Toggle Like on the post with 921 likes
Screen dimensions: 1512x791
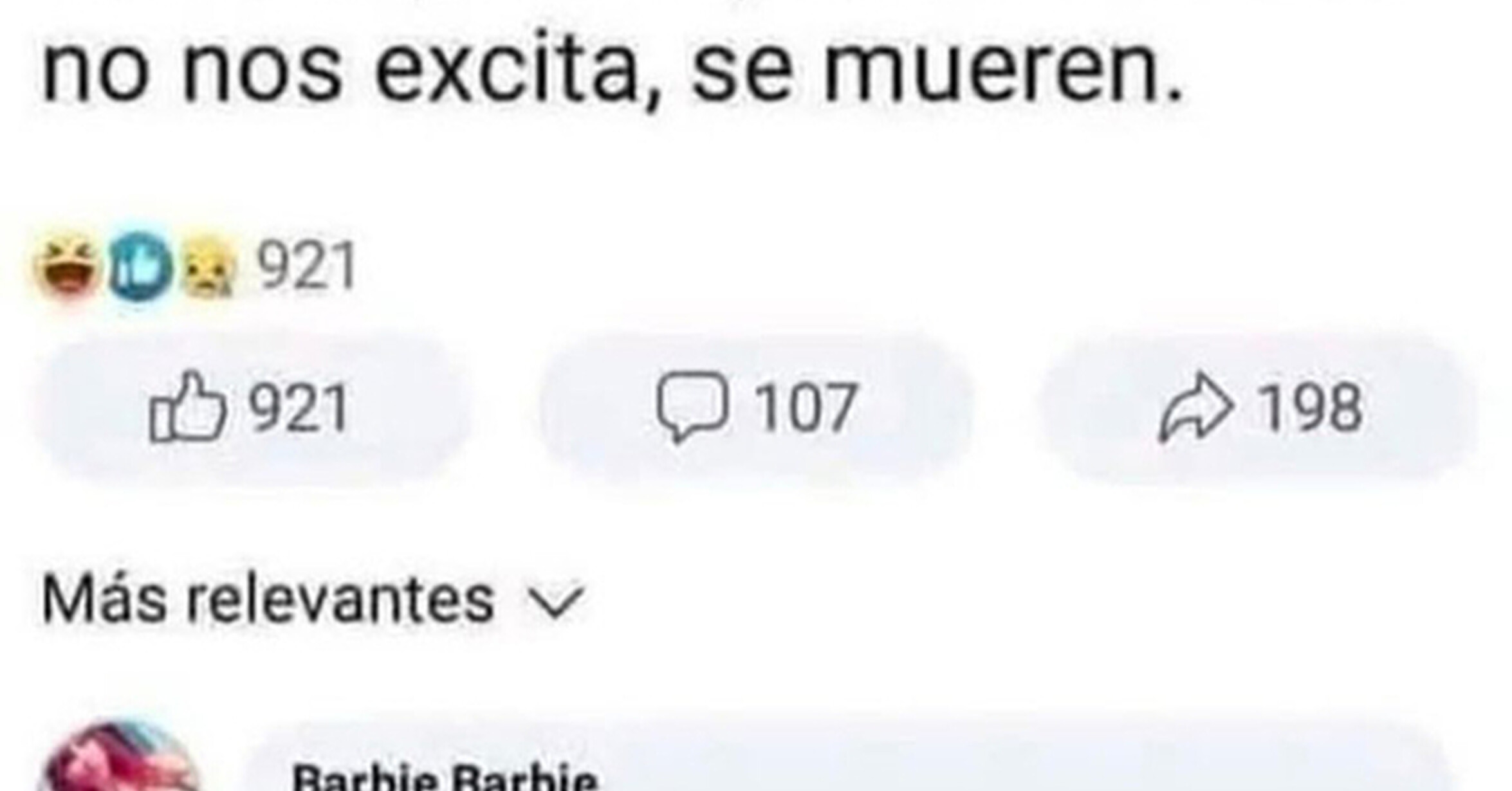pos(251,408)
